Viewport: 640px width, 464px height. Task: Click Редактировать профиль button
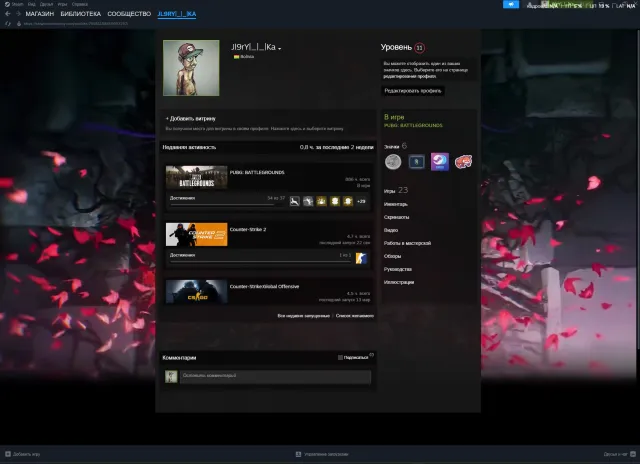413,91
